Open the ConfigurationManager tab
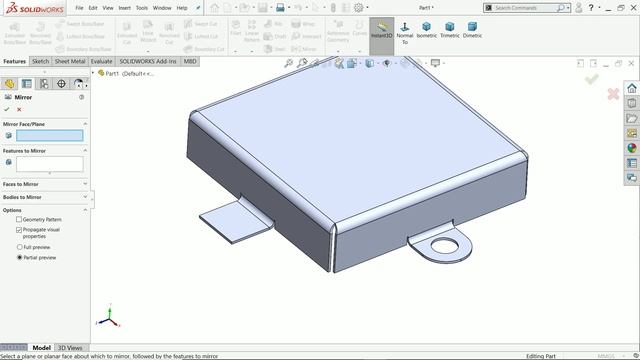The width and height of the screenshot is (640, 360). coord(44,84)
